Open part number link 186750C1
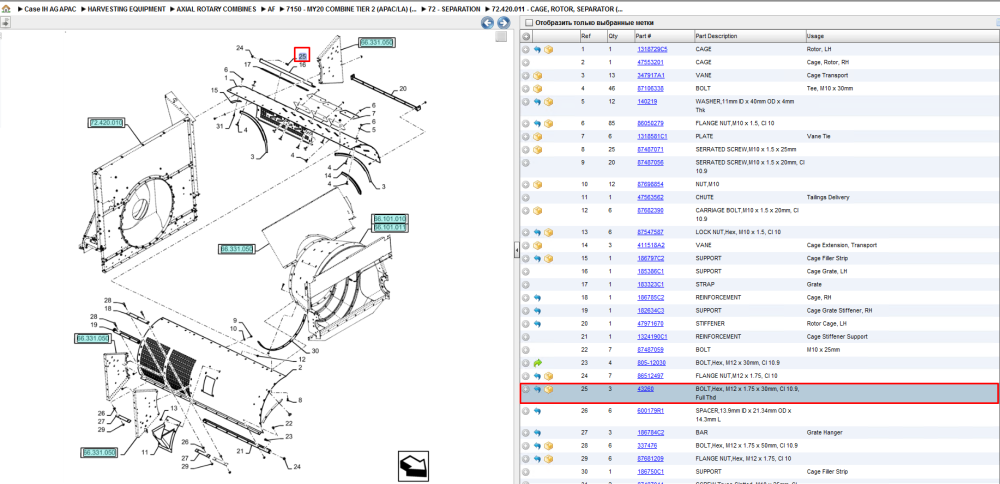The width and height of the screenshot is (1000, 484). coord(650,472)
